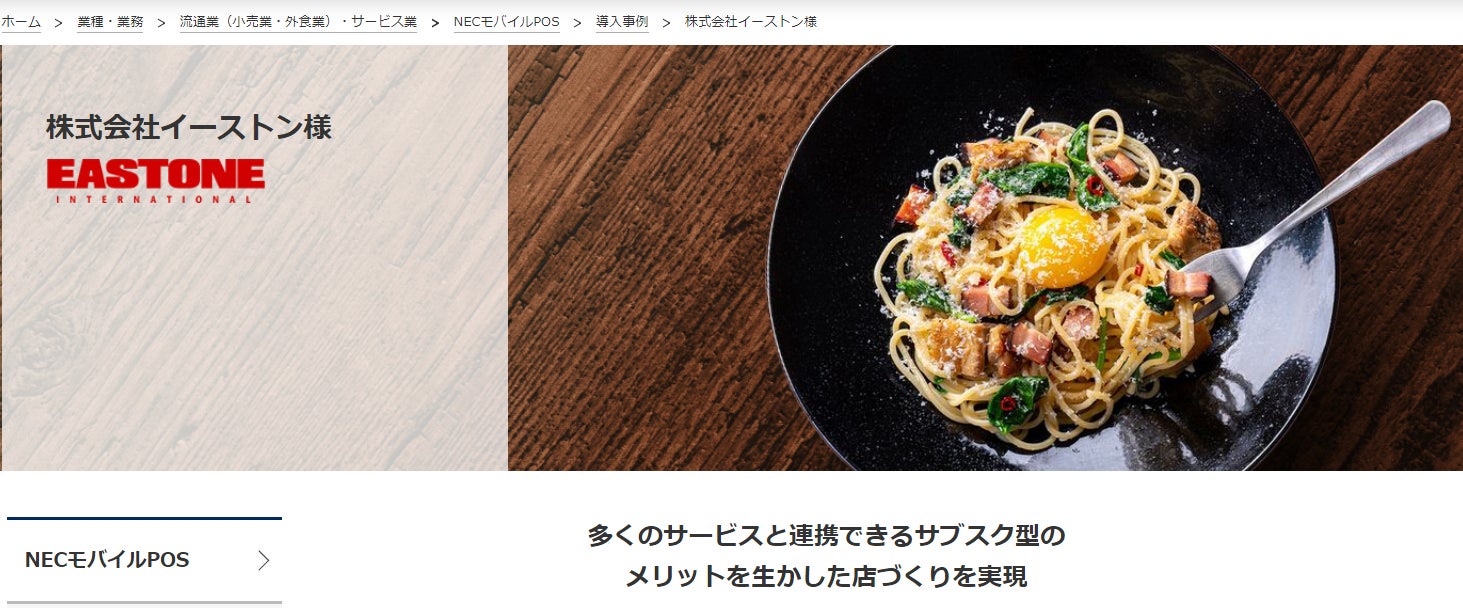Click the current page 株式会社イーストン様 breadcrumb

pyautogui.click(x=751, y=22)
